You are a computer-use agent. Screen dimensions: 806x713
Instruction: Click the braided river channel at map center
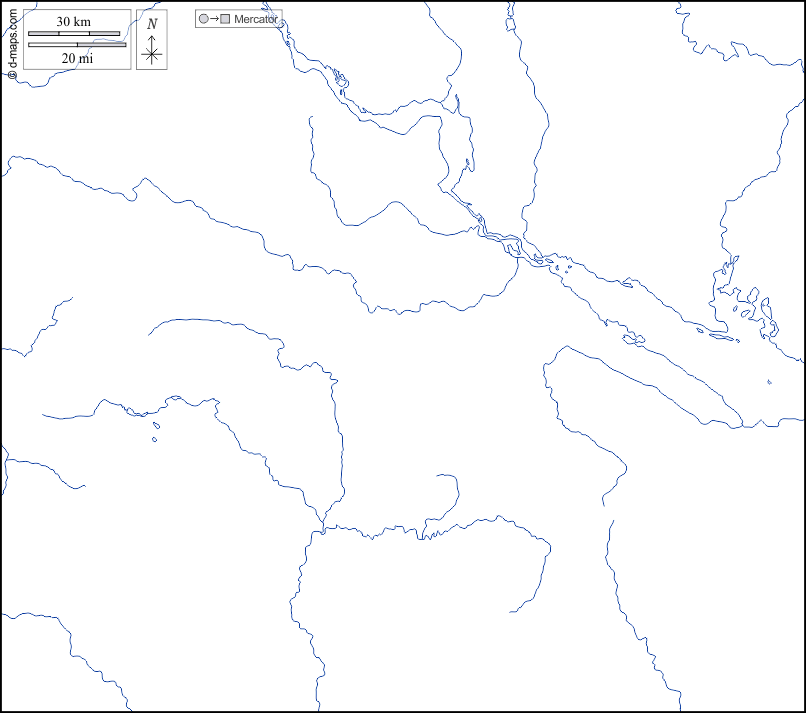[495, 238]
